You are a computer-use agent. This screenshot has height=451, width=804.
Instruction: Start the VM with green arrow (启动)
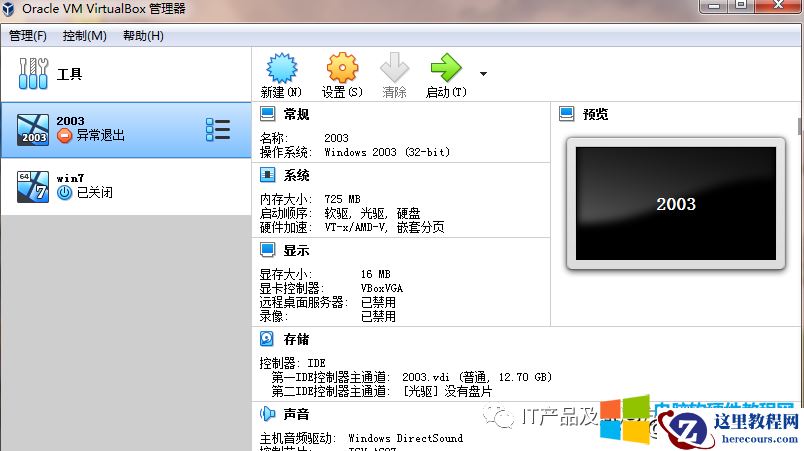[446, 68]
